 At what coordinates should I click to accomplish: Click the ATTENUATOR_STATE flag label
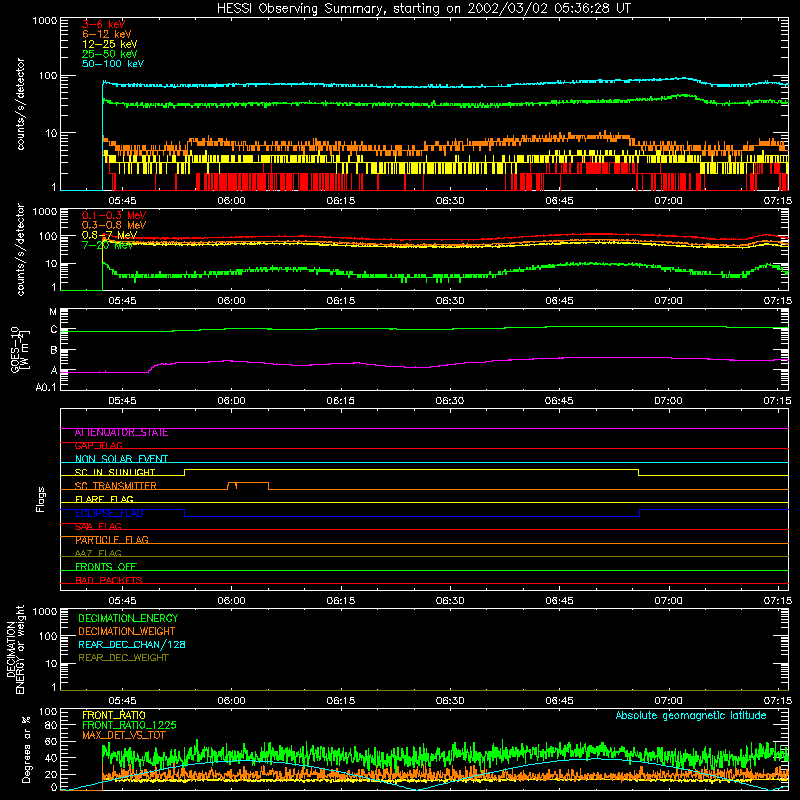tap(121, 433)
